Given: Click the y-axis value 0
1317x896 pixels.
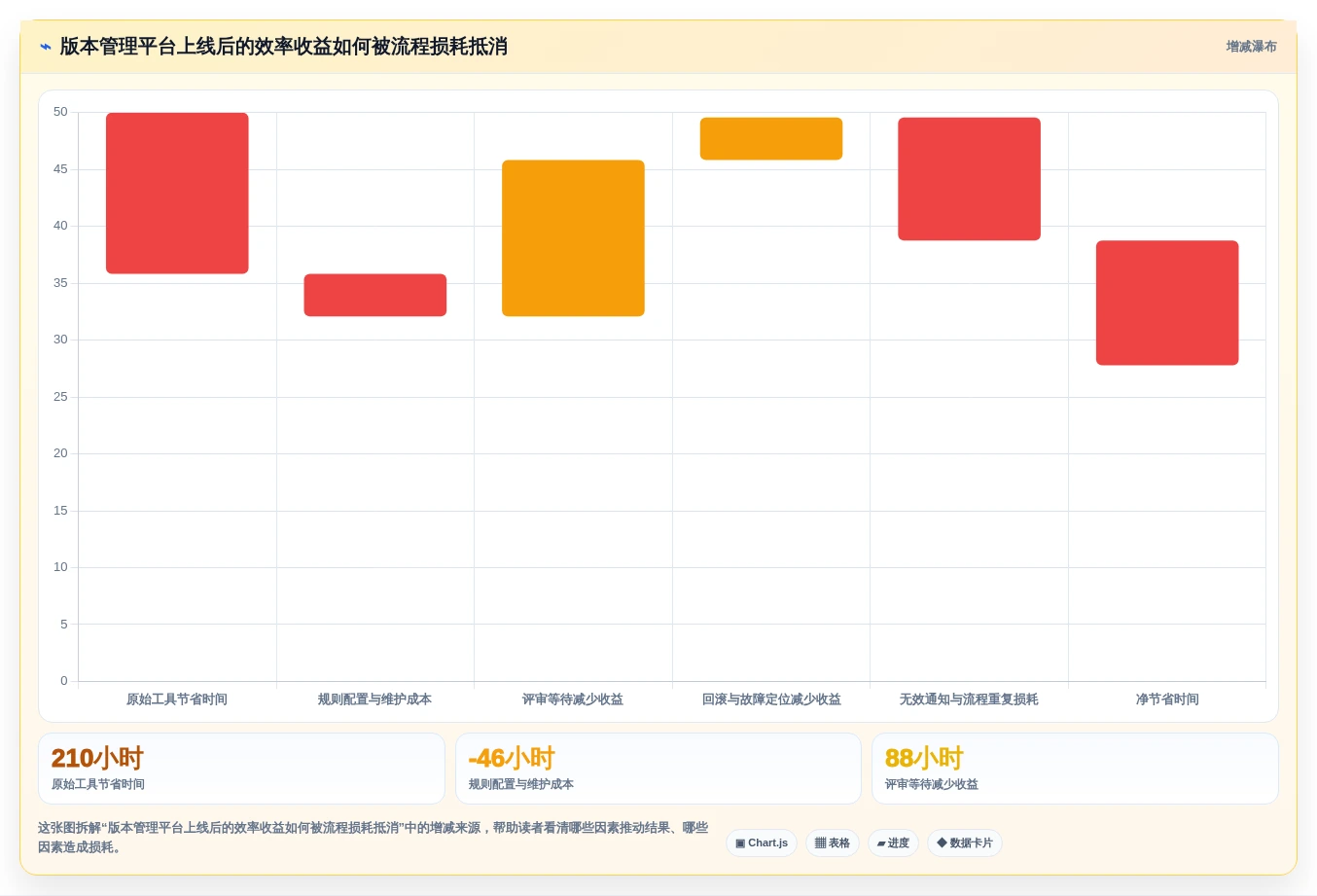Looking at the screenshot, I should coord(64,681).
